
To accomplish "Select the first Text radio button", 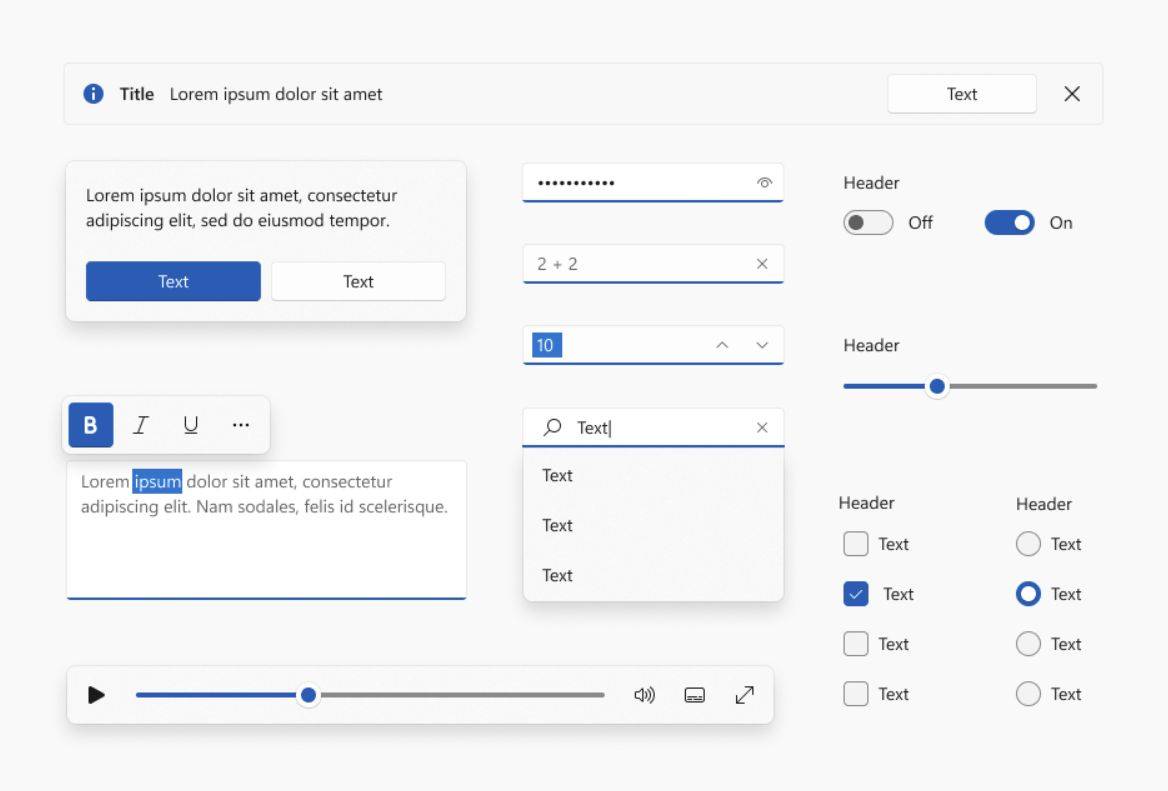I will pos(1028,544).
